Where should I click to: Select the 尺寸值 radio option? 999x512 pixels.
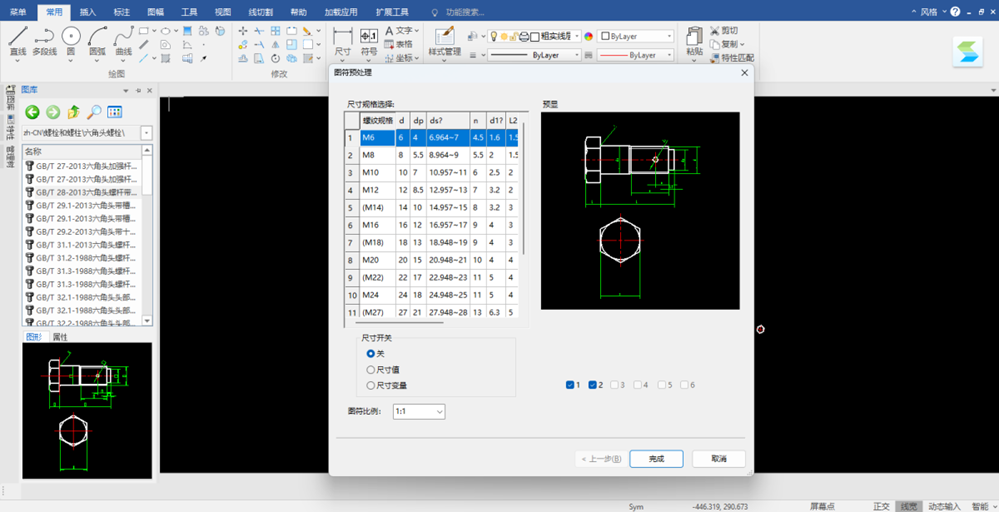[384, 369]
